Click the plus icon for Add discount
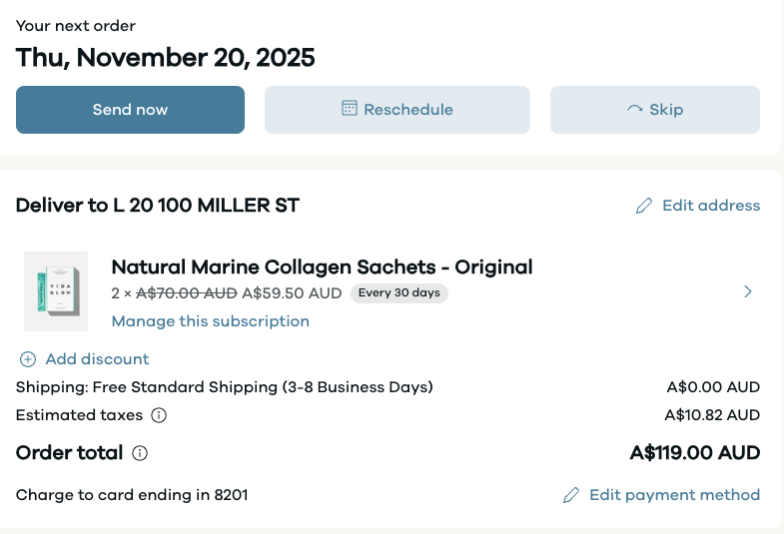 (28, 359)
